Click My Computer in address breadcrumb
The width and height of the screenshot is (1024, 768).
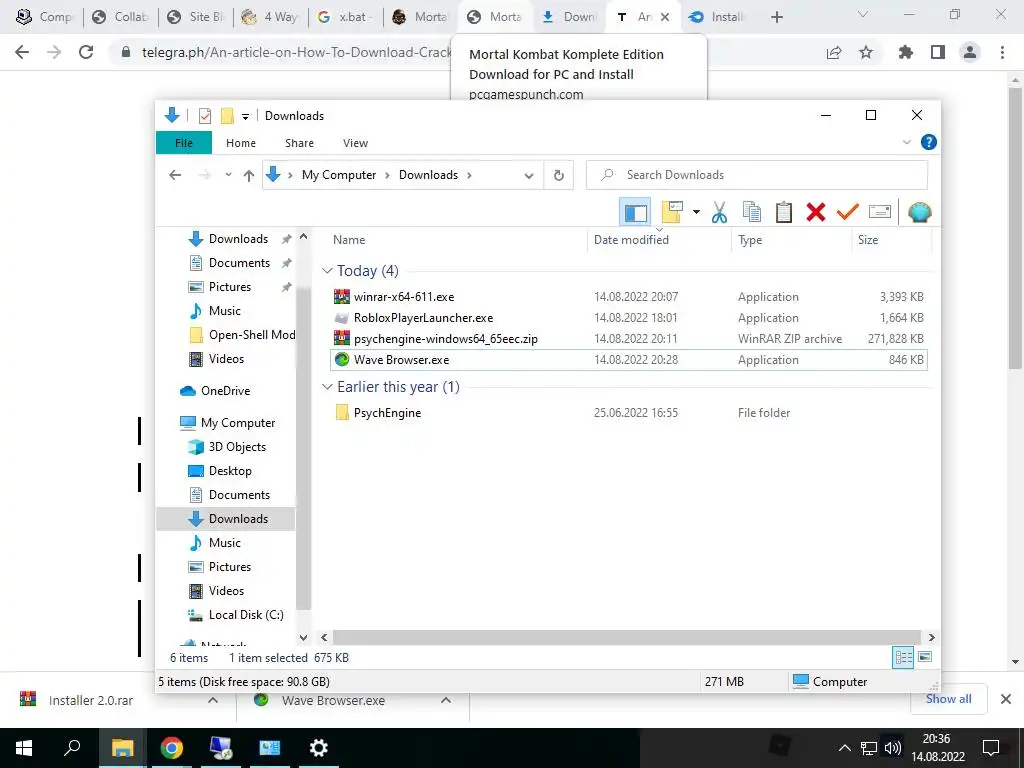tap(339, 175)
